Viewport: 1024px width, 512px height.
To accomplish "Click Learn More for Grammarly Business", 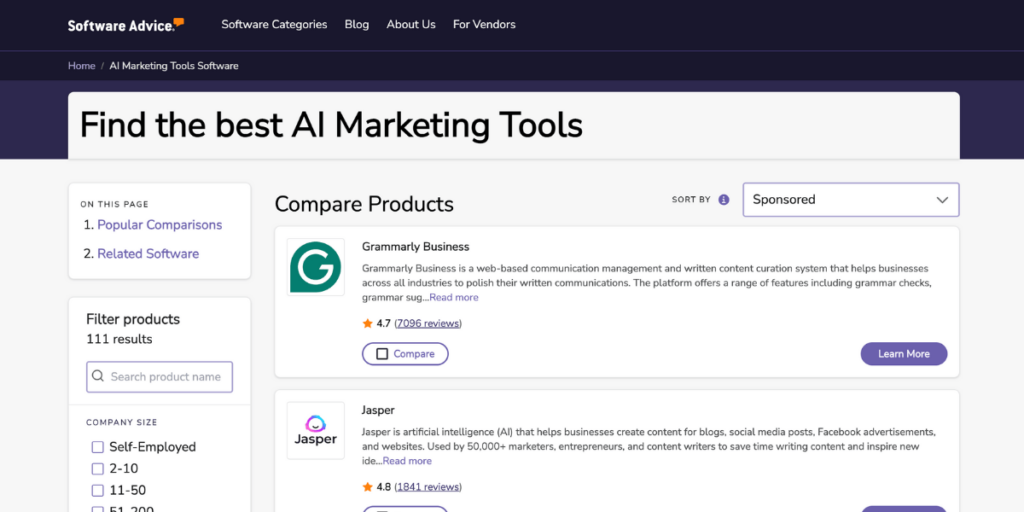I will coord(903,354).
